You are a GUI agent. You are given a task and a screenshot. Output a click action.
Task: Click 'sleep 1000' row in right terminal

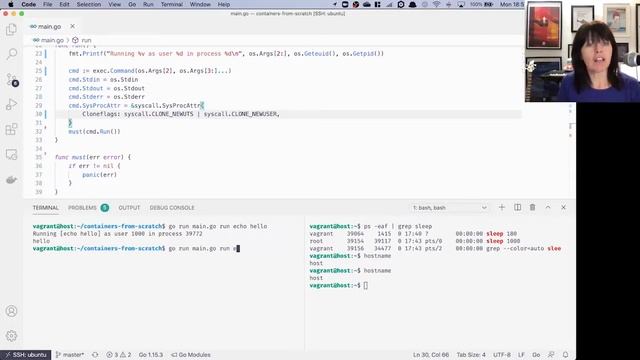click(415, 241)
